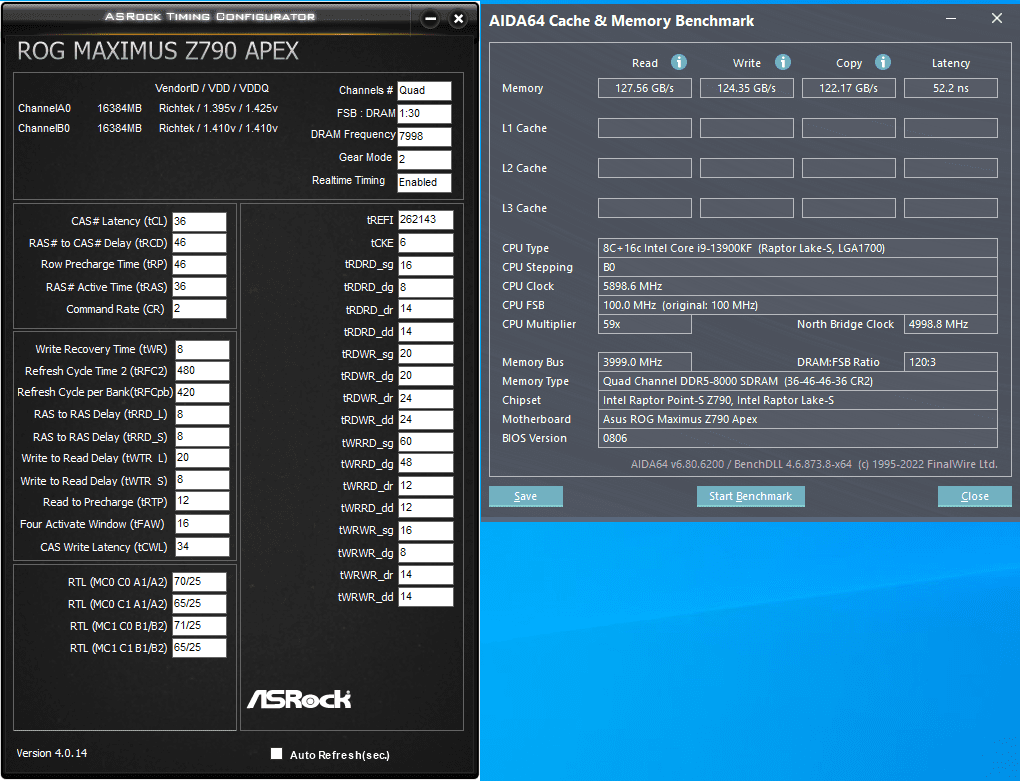Select the FSB : DRAM ratio field

coord(424,114)
